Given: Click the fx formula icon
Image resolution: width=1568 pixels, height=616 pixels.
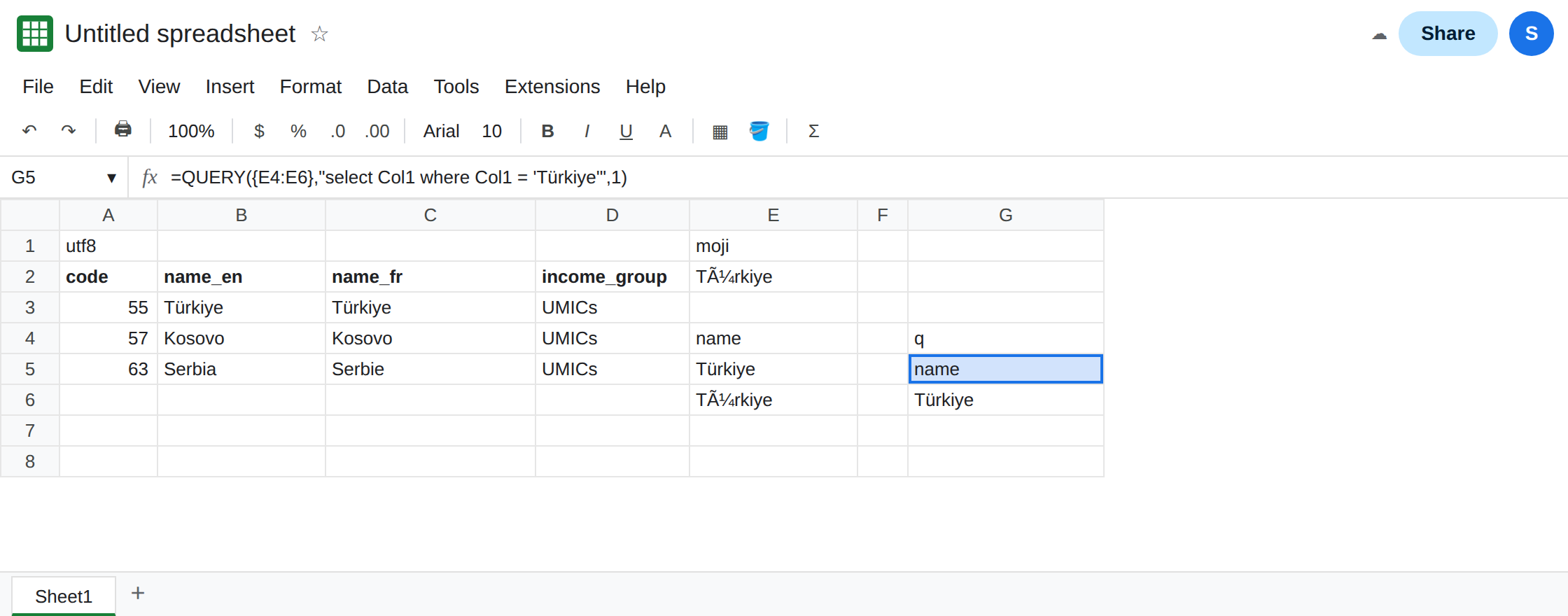Looking at the screenshot, I should tap(149, 177).
